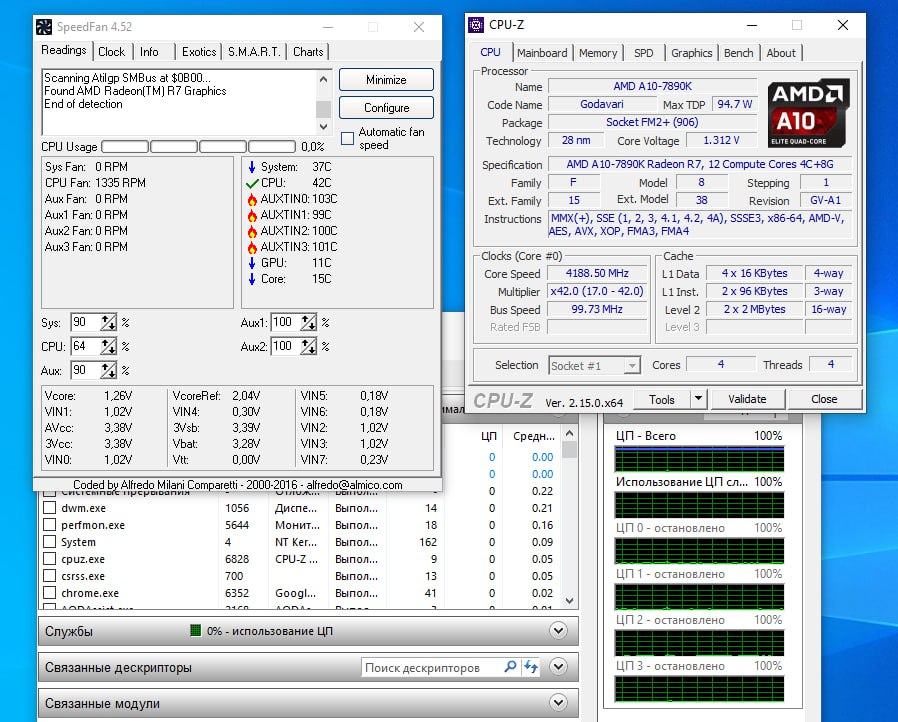Open the SpeedFan Charts tab
Image resolution: width=898 pixels, height=722 pixels.
click(x=308, y=52)
